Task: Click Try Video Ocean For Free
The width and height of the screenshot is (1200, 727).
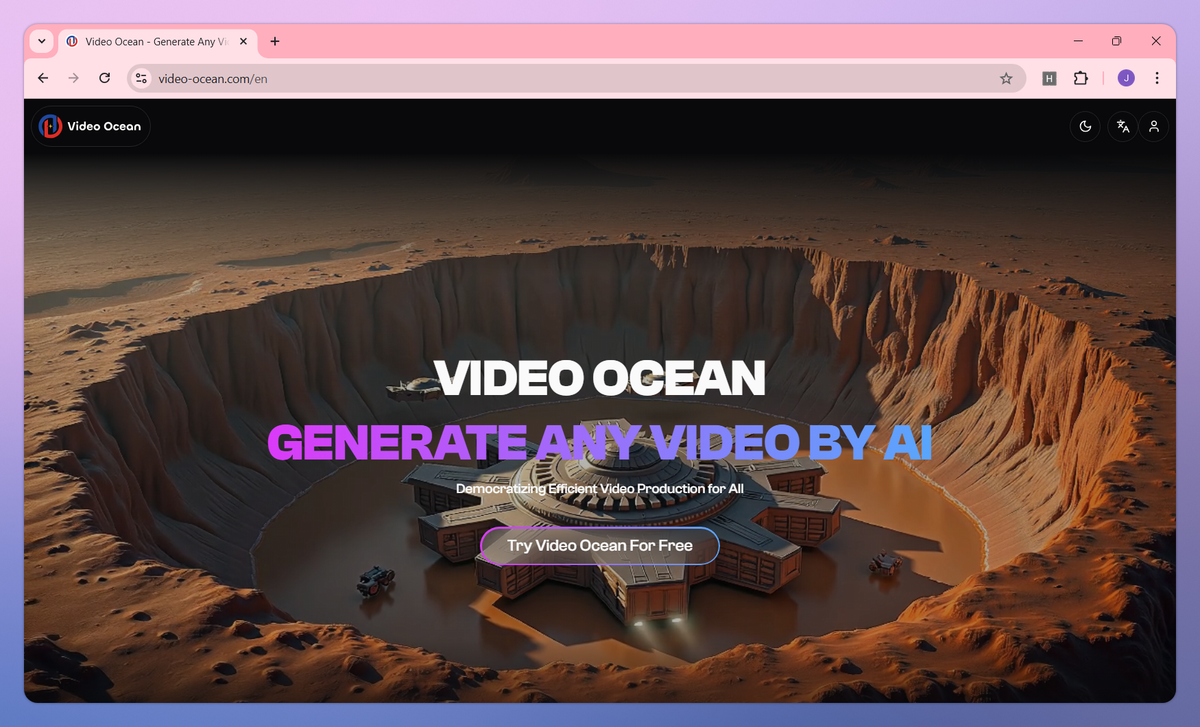Action: click(x=600, y=546)
